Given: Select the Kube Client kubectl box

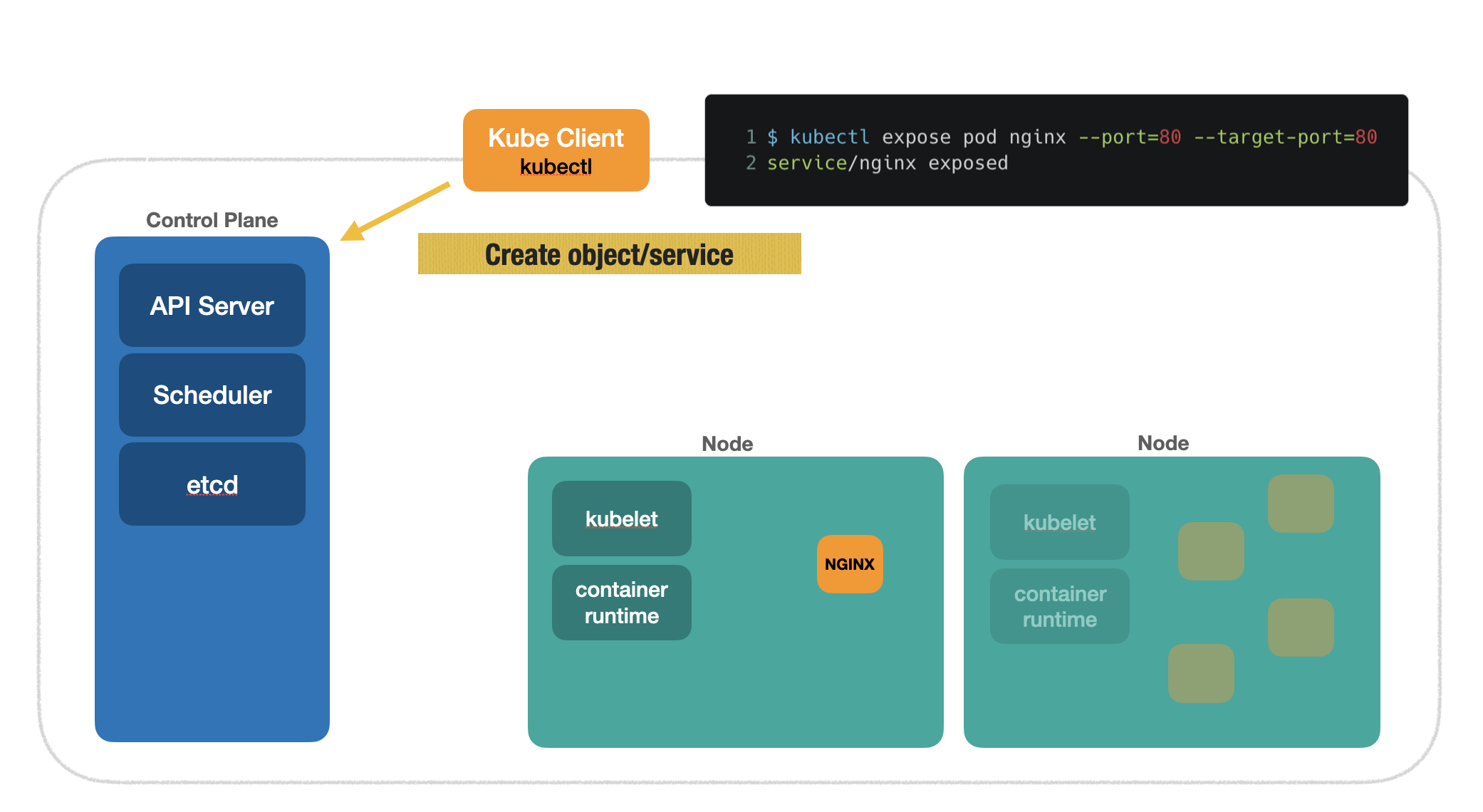Looking at the screenshot, I should click(x=556, y=150).
